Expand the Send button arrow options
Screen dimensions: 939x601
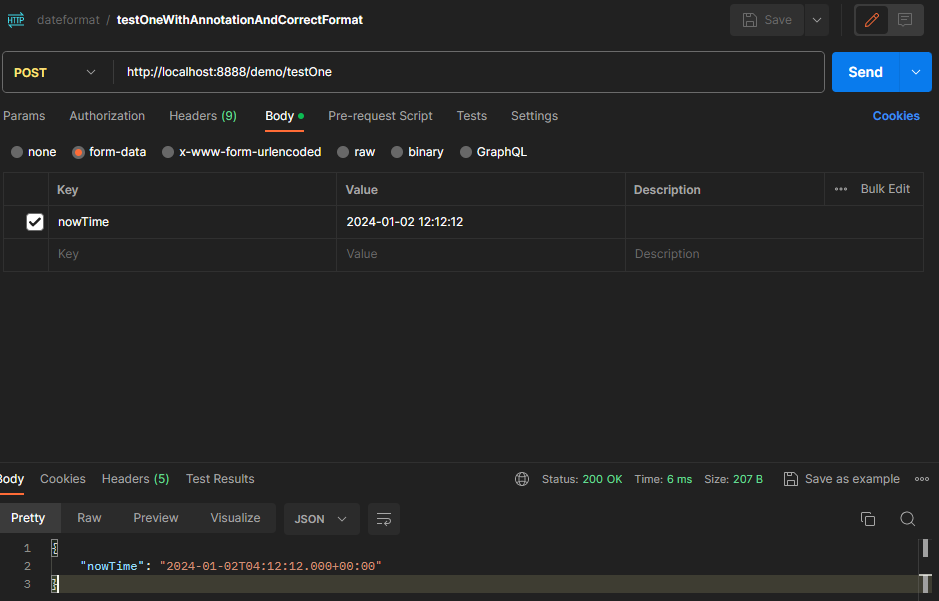click(x=915, y=72)
